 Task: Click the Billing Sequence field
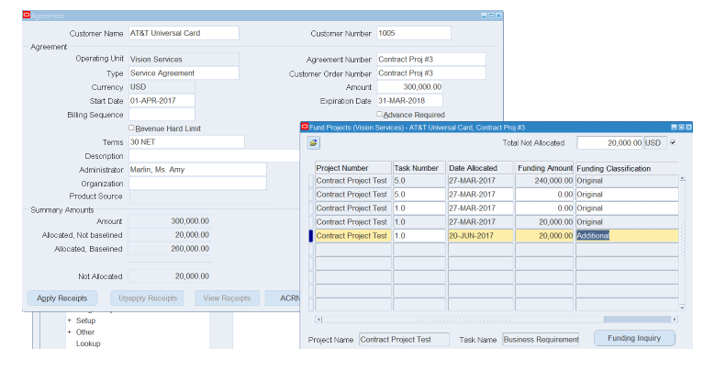(162, 114)
